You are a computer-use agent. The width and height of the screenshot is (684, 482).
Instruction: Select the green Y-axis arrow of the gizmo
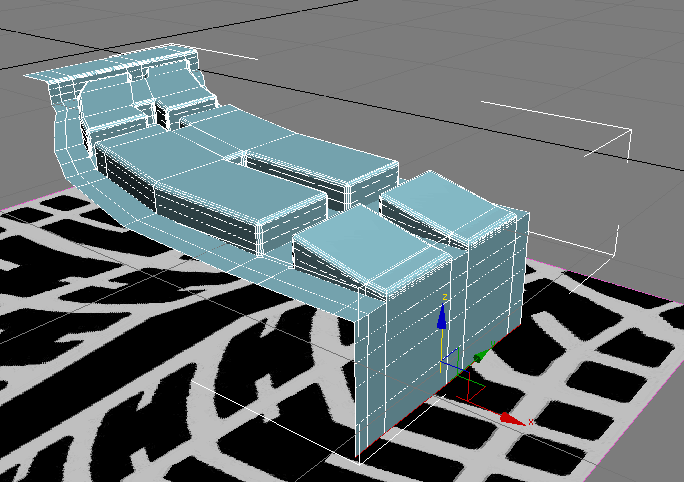coord(479,356)
